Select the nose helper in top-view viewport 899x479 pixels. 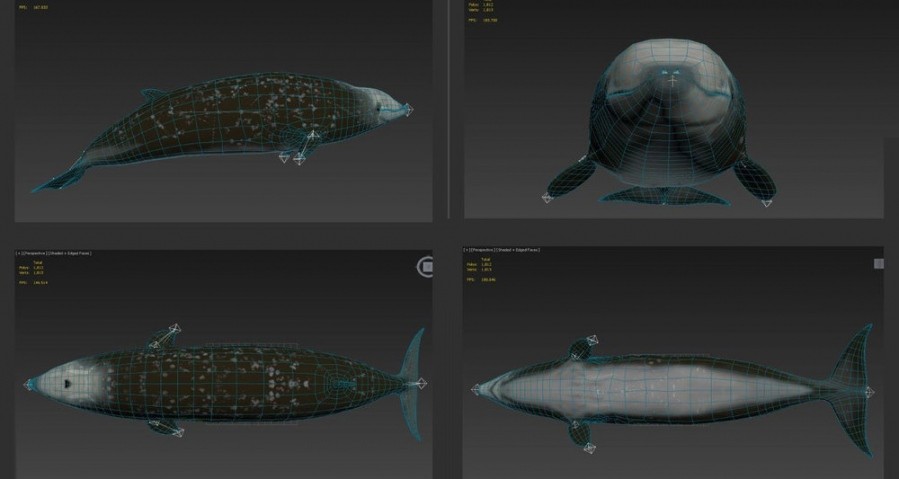tap(28, 384)
